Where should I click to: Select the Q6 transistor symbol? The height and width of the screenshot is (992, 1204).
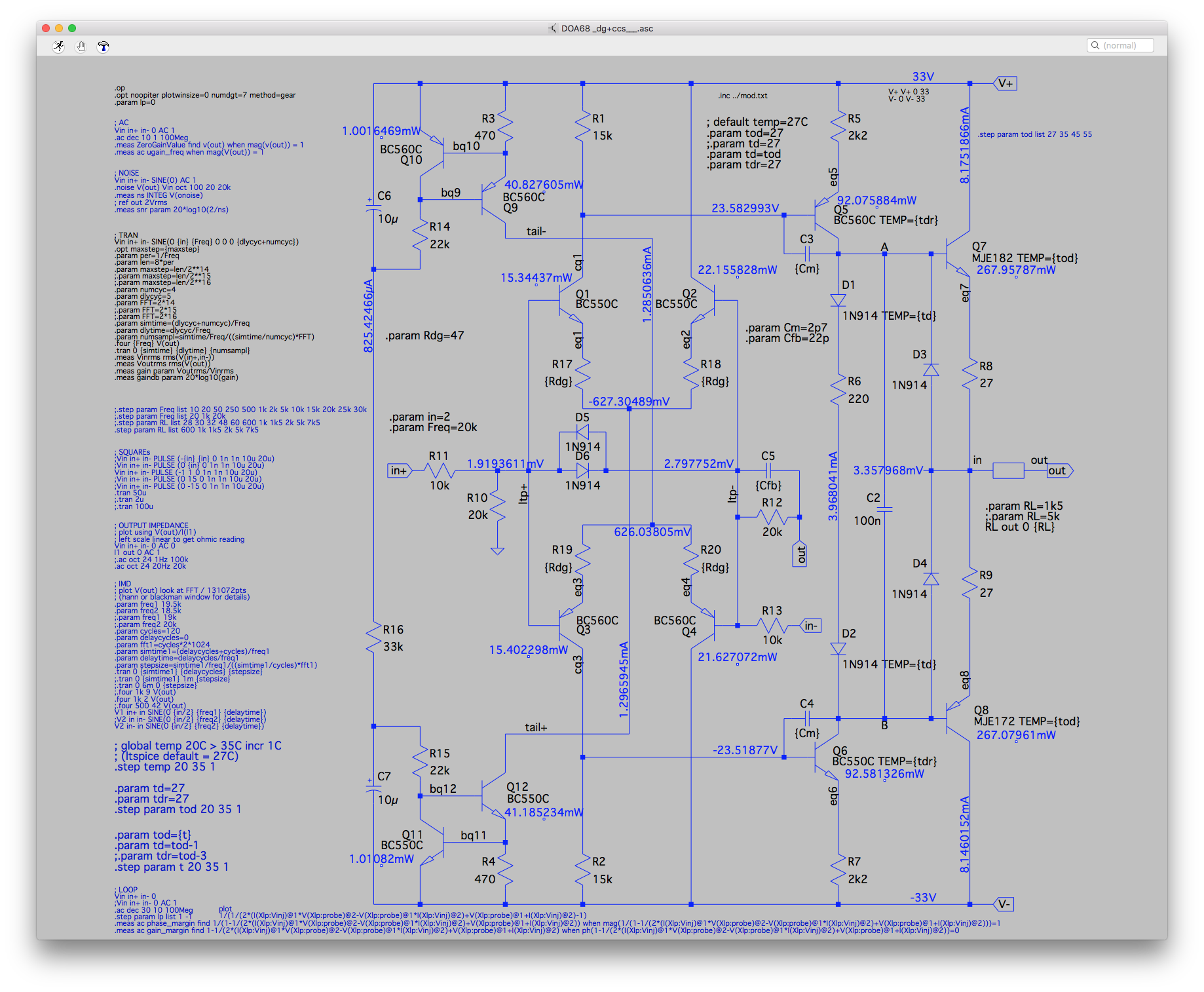[827, 757]
